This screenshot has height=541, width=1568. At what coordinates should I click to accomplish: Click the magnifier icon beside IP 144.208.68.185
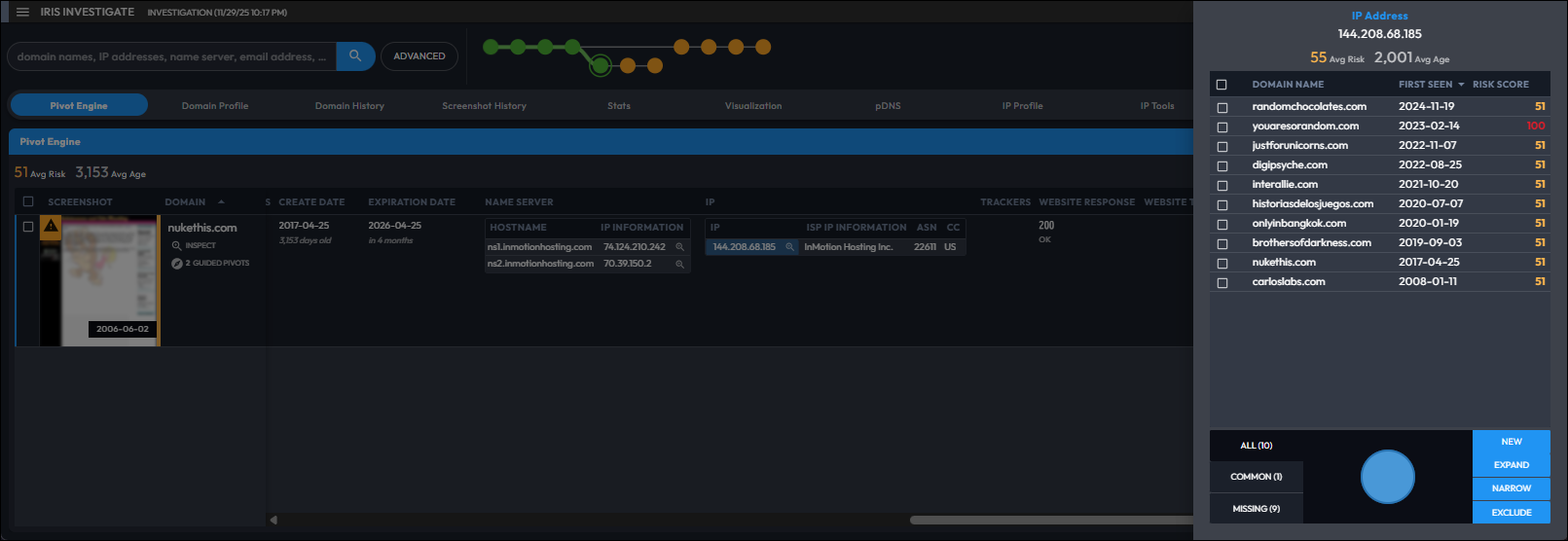[789, 247]
